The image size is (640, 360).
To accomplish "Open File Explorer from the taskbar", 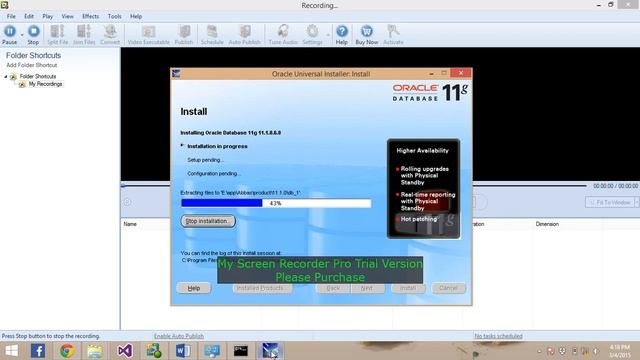I will pyautogui.click(x=95, y=351).
